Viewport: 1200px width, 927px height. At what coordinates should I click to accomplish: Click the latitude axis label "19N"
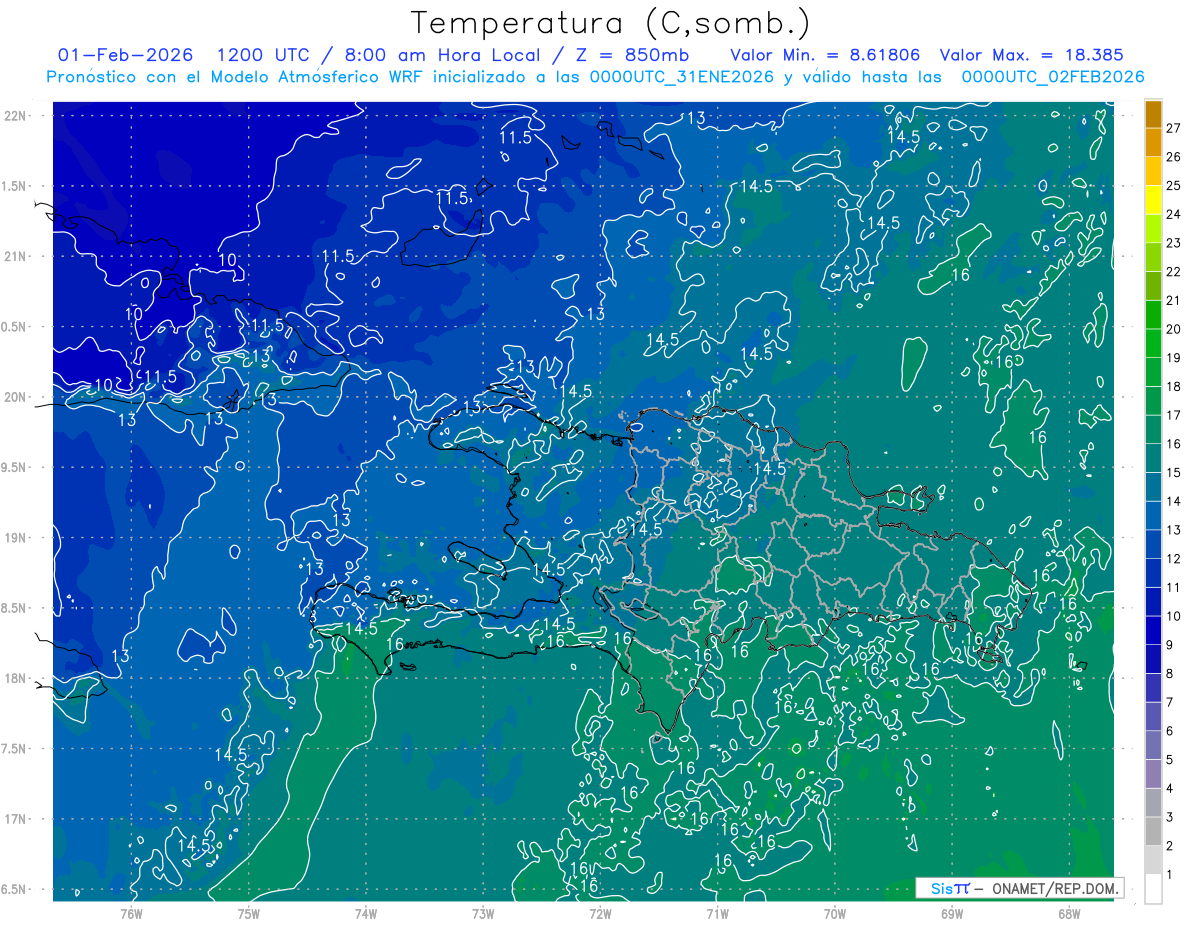coord(15,537)
